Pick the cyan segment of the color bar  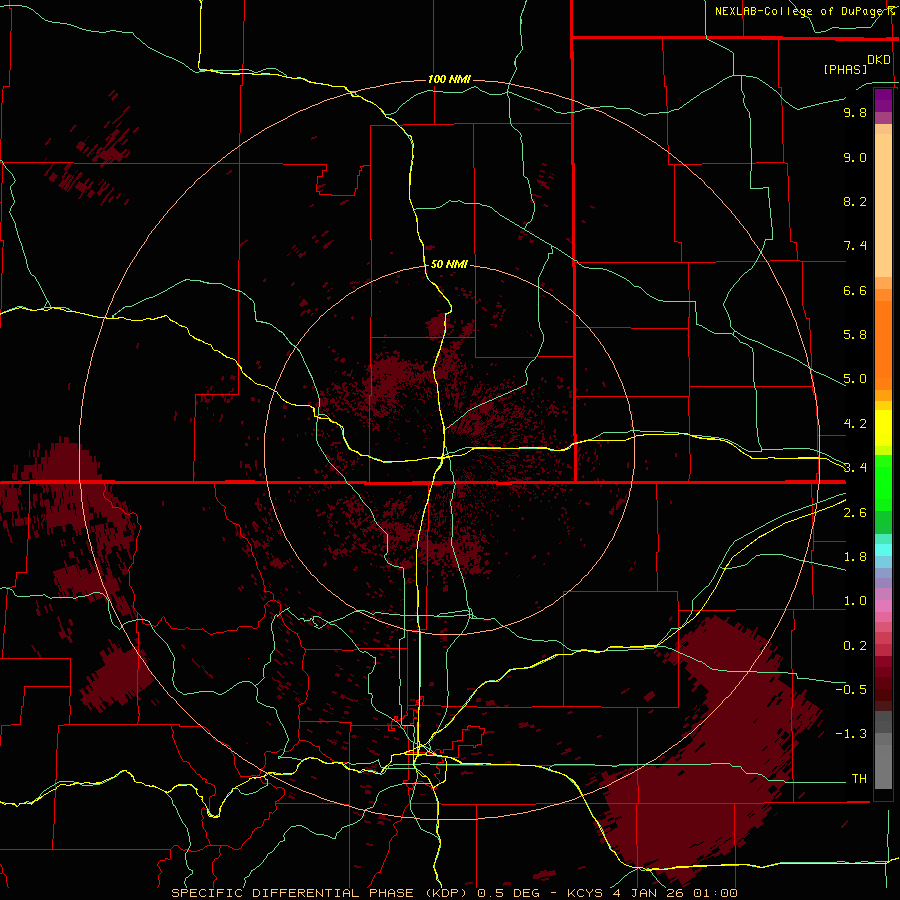pos(883,550)
